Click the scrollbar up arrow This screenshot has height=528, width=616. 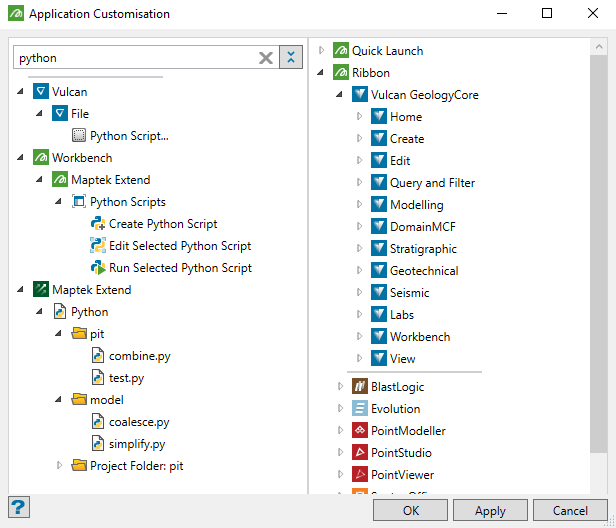point(599,47)
